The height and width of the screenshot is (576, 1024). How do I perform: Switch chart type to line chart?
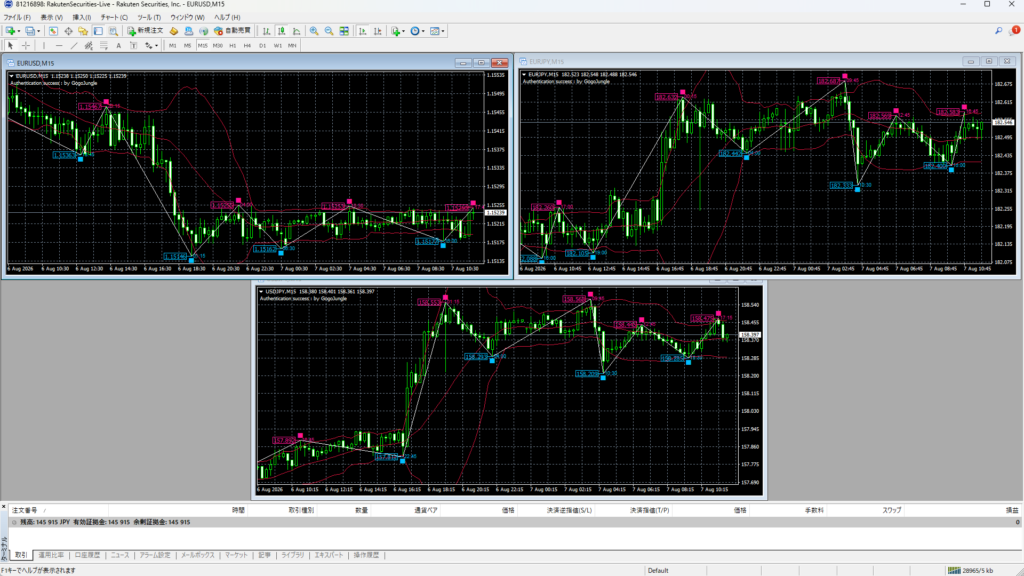pyautogui.click(x=296, y=31)
